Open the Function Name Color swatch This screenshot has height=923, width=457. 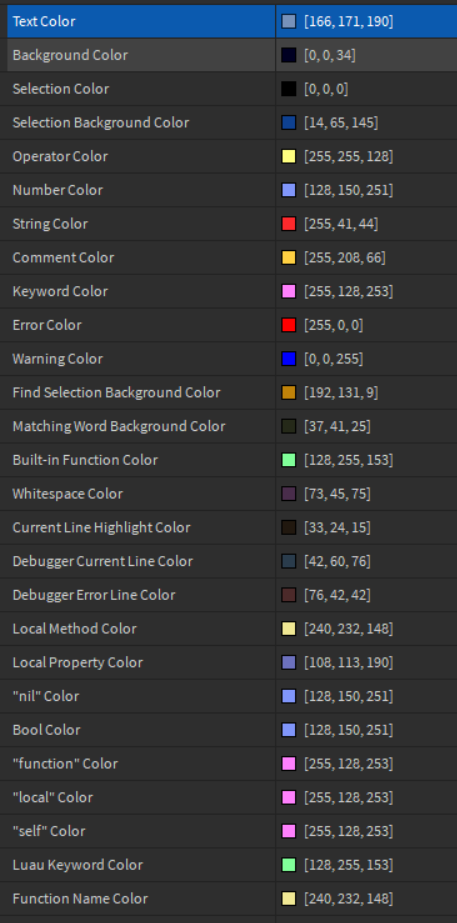tap(289, 899)
